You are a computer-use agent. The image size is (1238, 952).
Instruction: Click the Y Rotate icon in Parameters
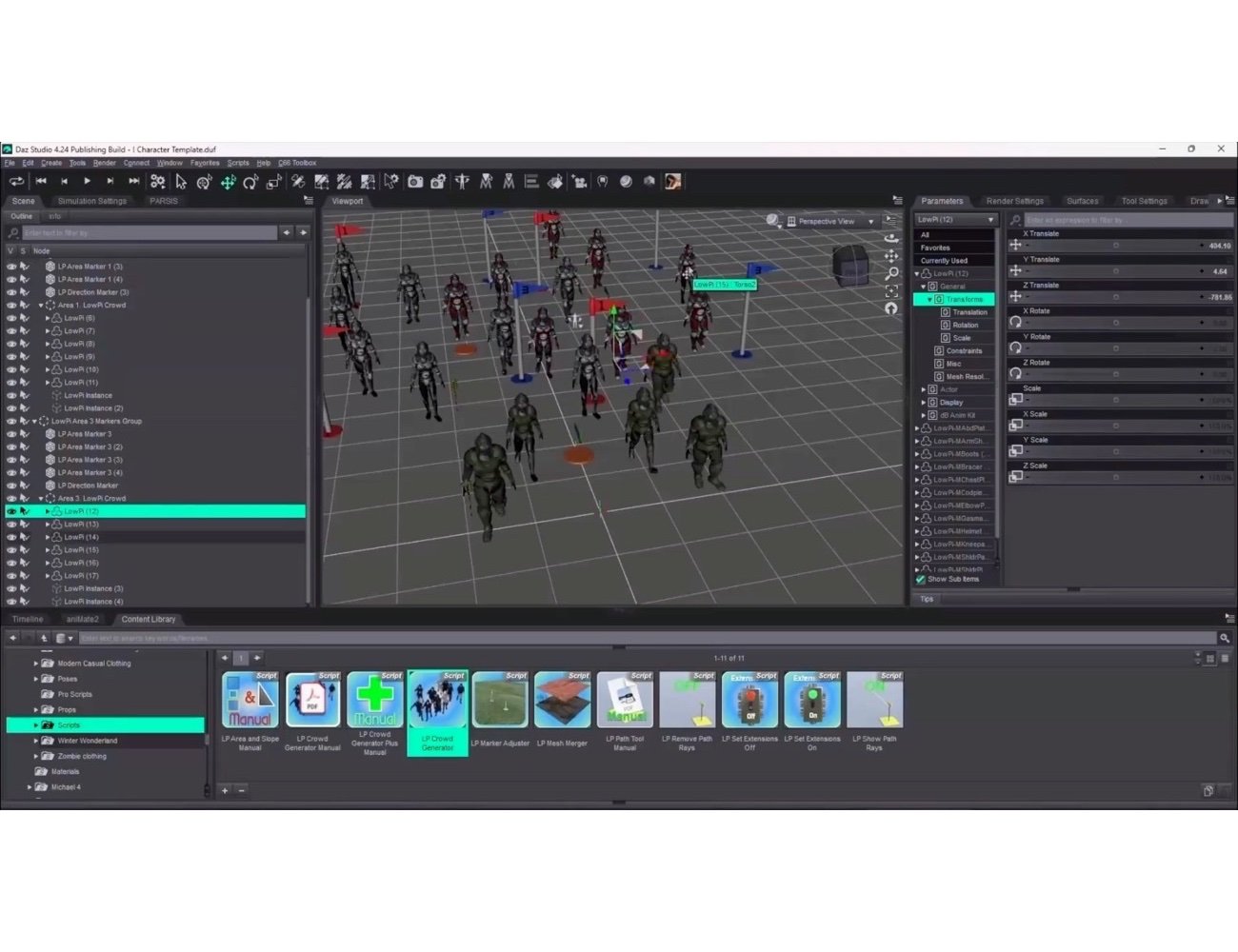[x=1017, y=347]
